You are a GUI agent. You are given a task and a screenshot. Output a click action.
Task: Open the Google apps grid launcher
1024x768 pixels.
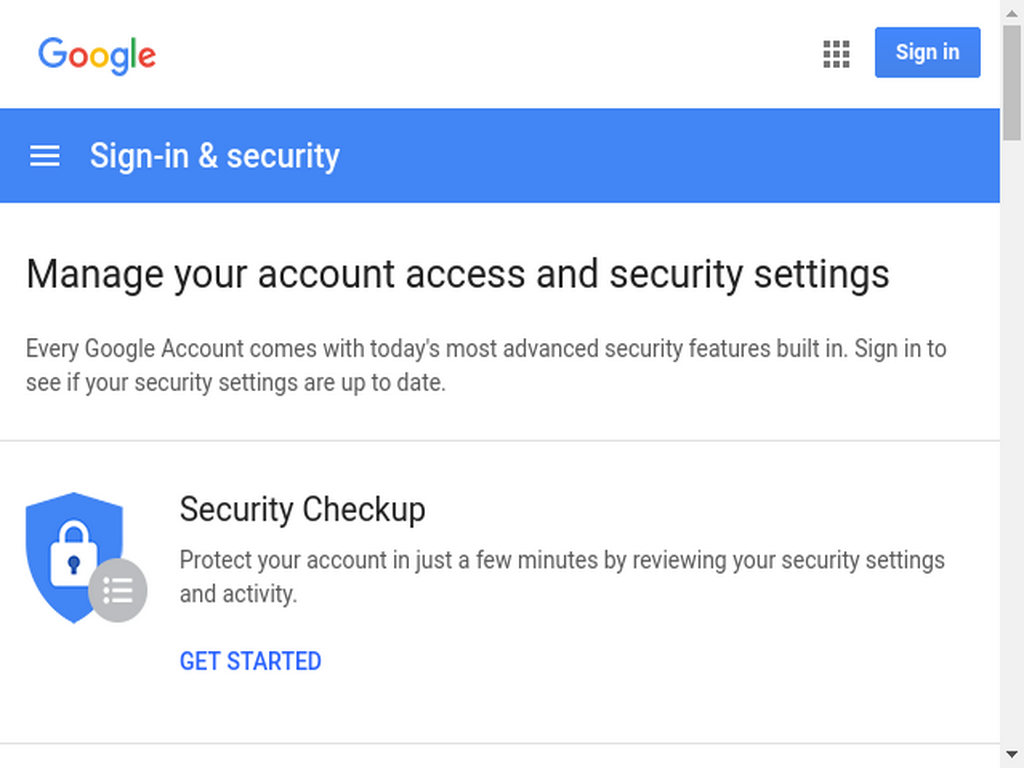pyautogui.click(x=836, y=54)
